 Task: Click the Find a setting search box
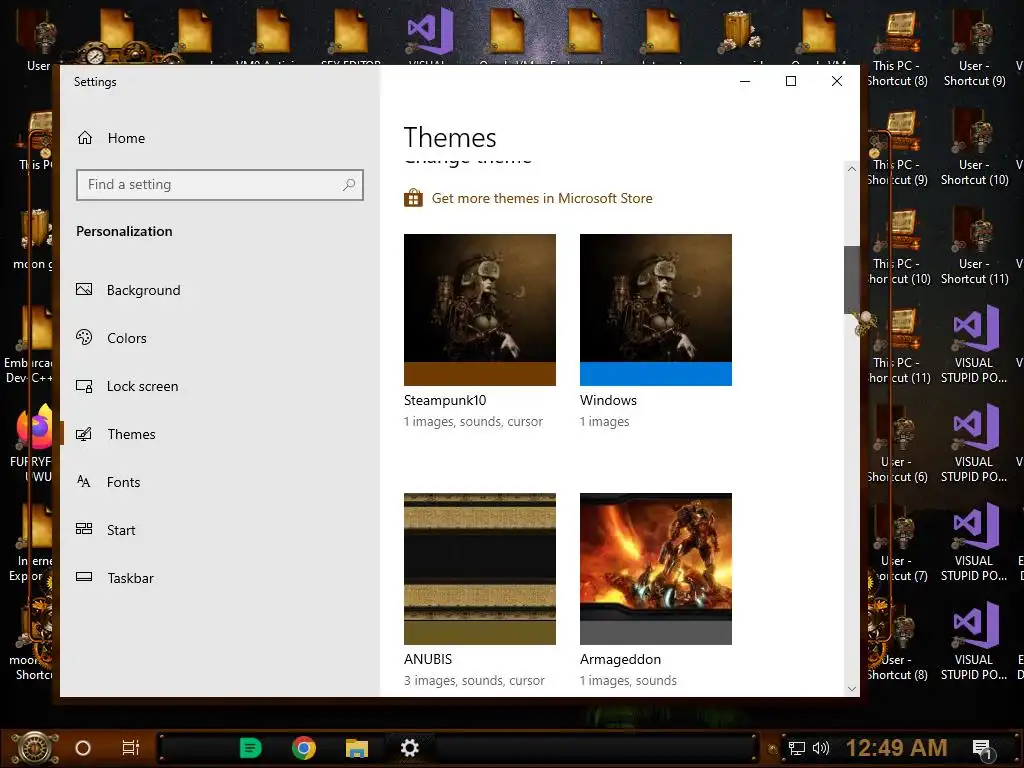click(219, 185)
